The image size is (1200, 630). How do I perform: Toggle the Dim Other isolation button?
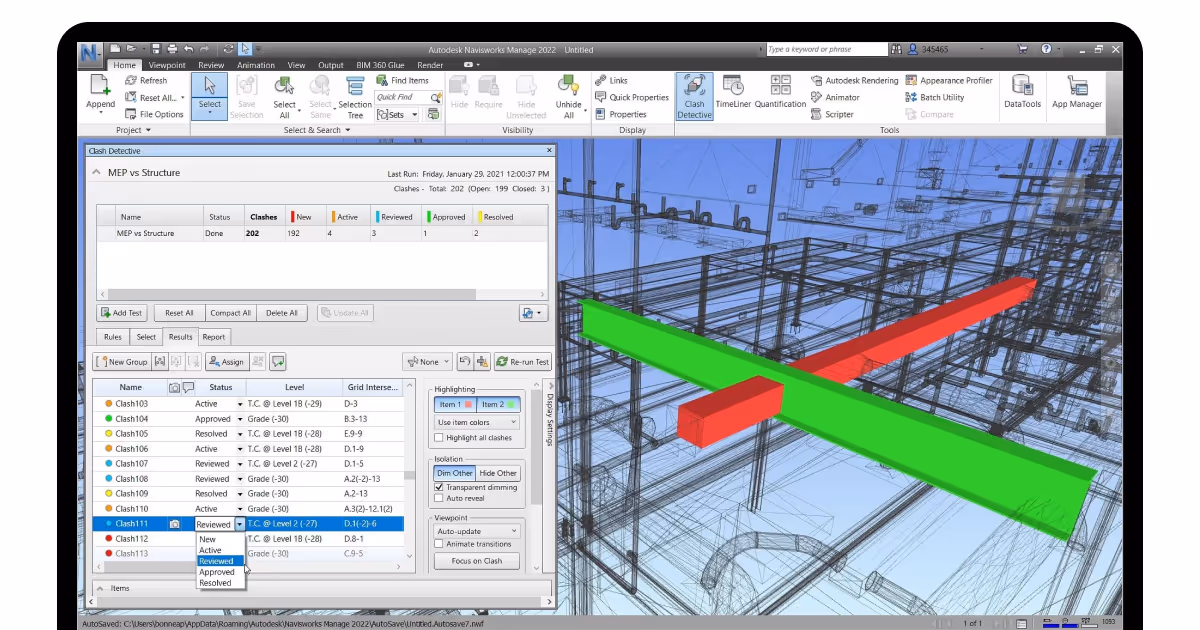pos(455,473)
